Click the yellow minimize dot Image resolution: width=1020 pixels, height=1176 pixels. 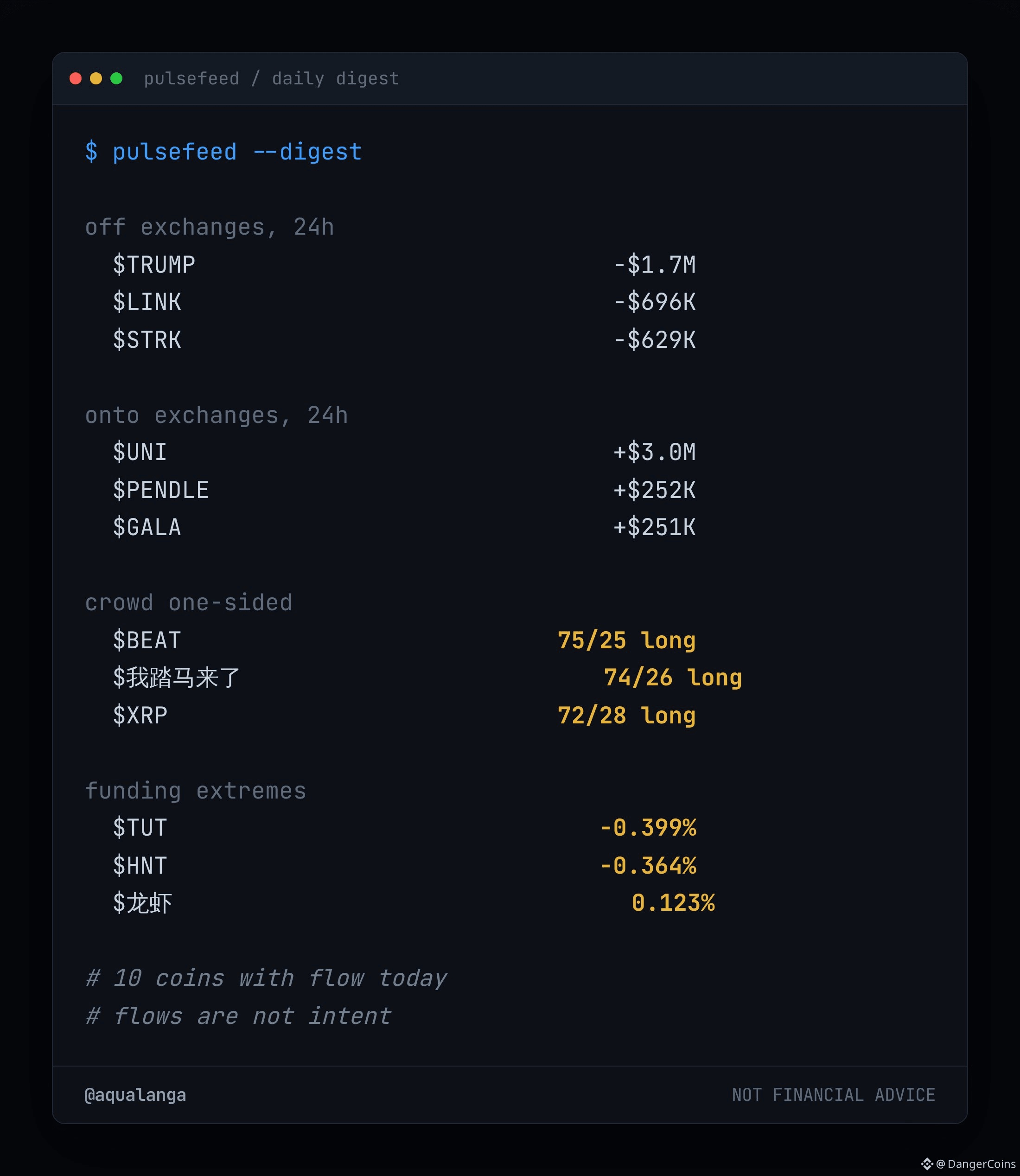[96, 78]
